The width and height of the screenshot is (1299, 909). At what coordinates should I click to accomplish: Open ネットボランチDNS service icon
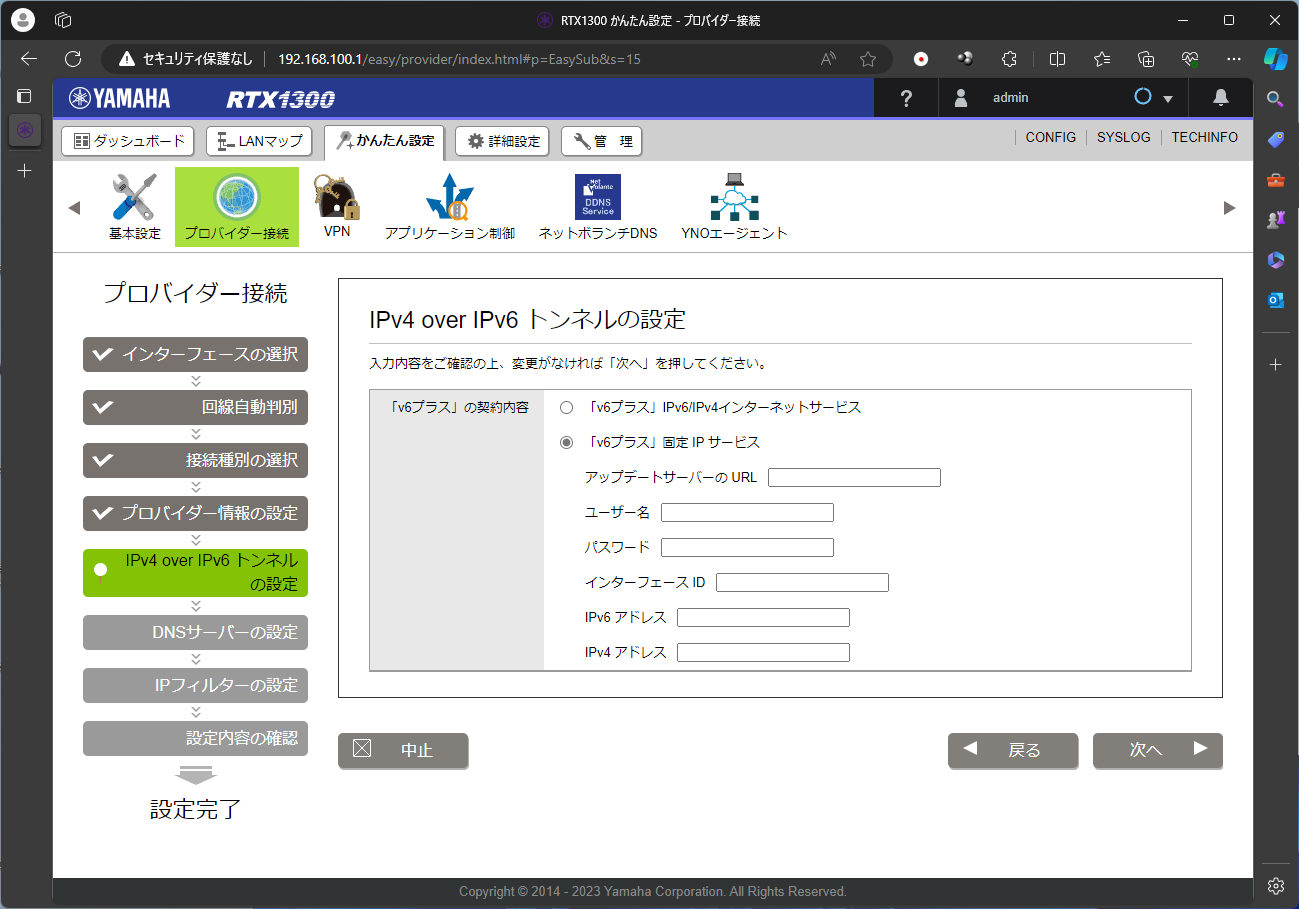598,198
